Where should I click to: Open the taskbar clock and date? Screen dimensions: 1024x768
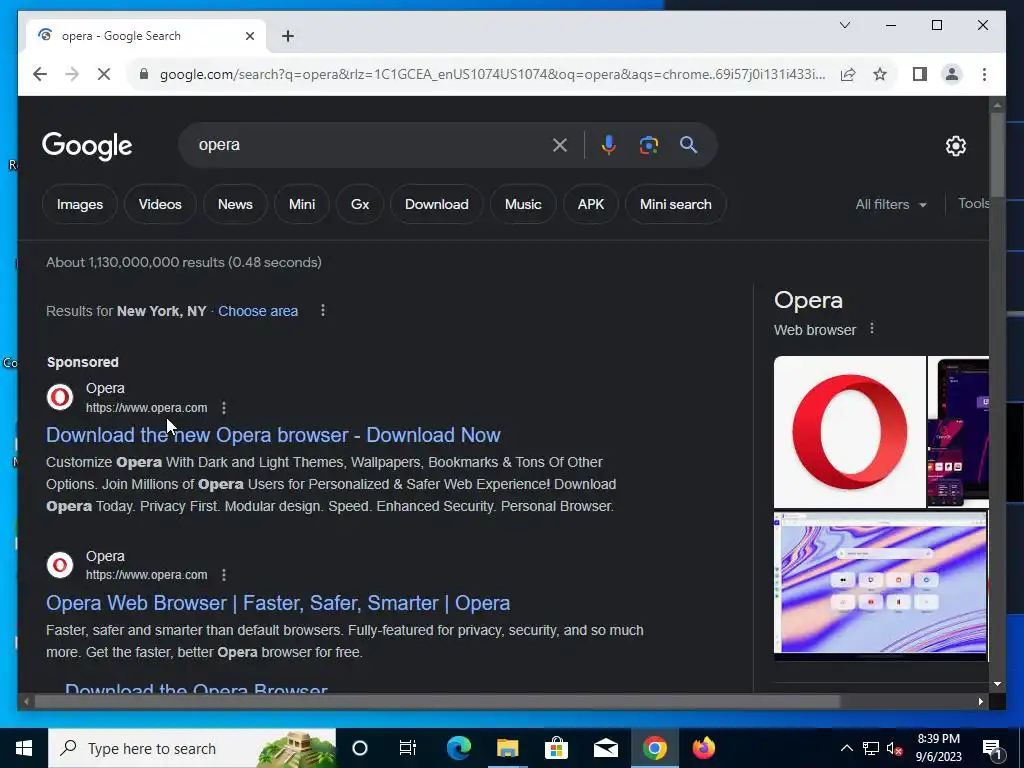coord(938,748)
